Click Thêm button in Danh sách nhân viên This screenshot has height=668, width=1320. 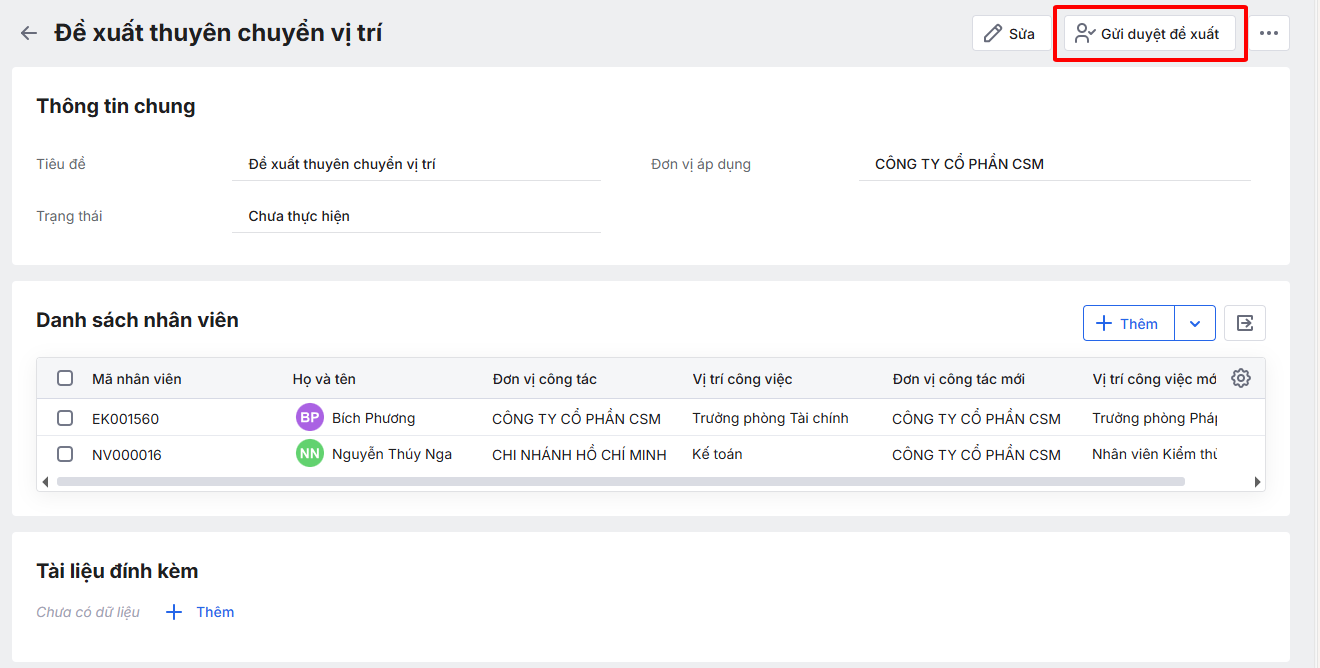1128,323
